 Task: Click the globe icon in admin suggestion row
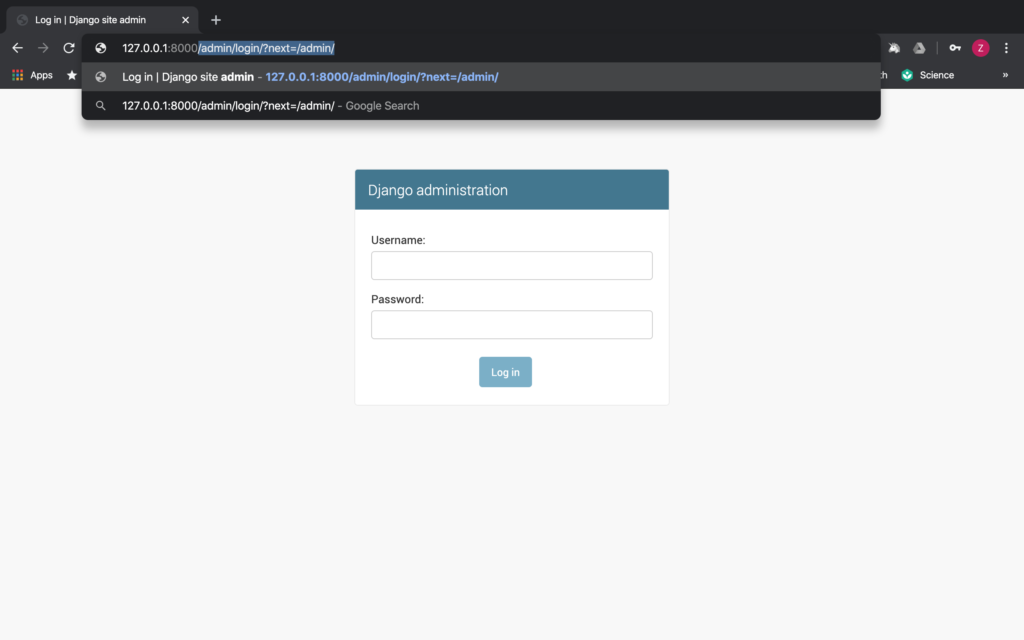pyautogui.click(x=101, y=77)
